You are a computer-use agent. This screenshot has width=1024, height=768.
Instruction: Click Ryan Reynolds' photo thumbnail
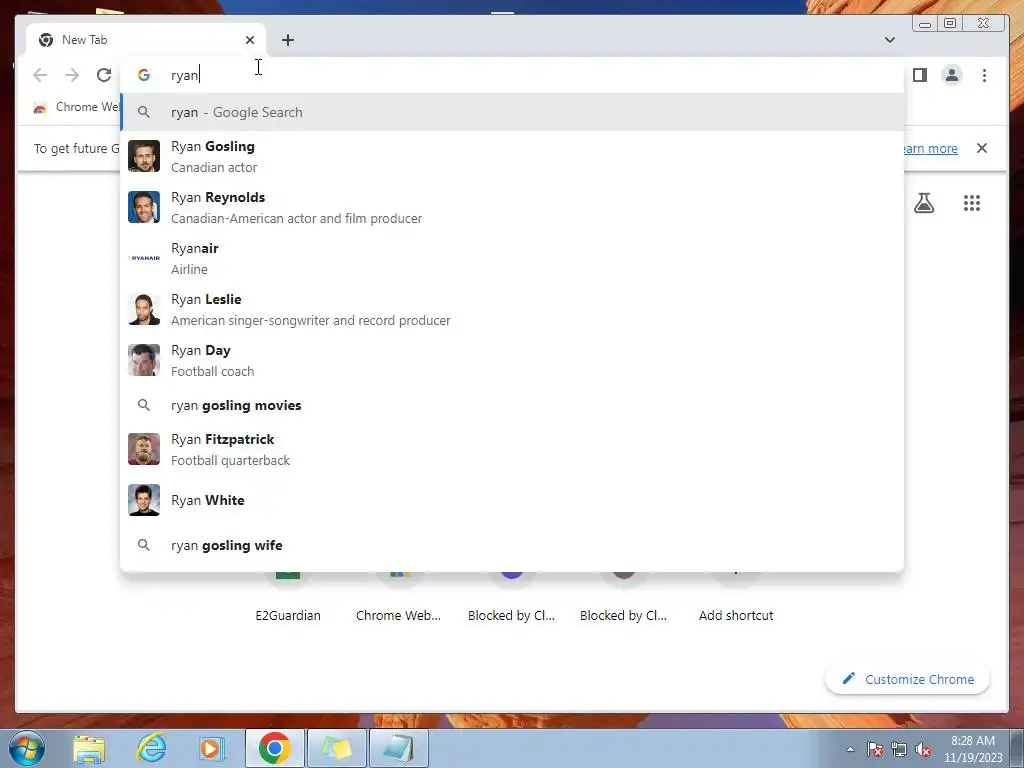(144, 207)
